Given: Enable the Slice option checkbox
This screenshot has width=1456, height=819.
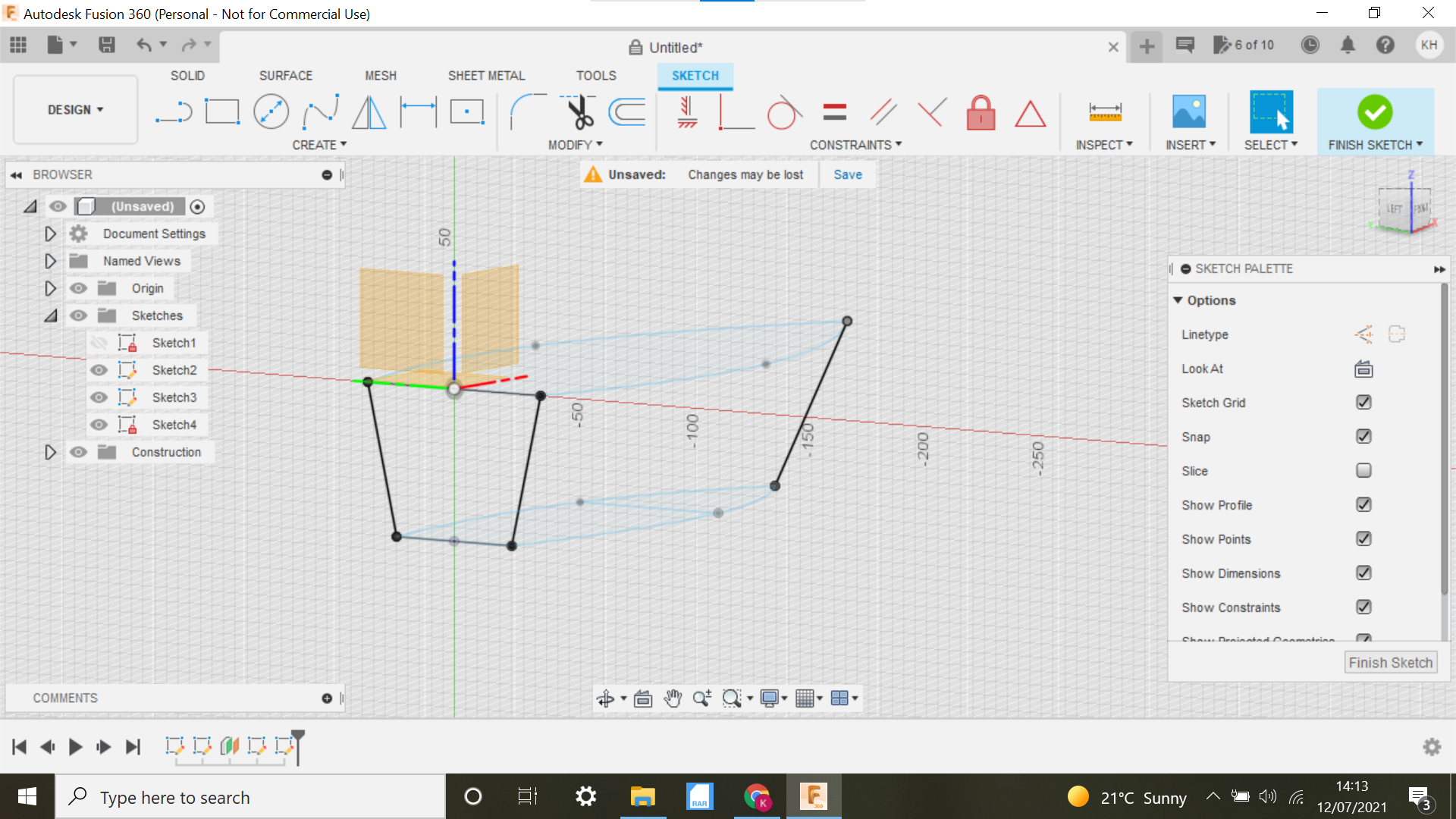Looking at the screenshot, I should [x=1364, y=470].
